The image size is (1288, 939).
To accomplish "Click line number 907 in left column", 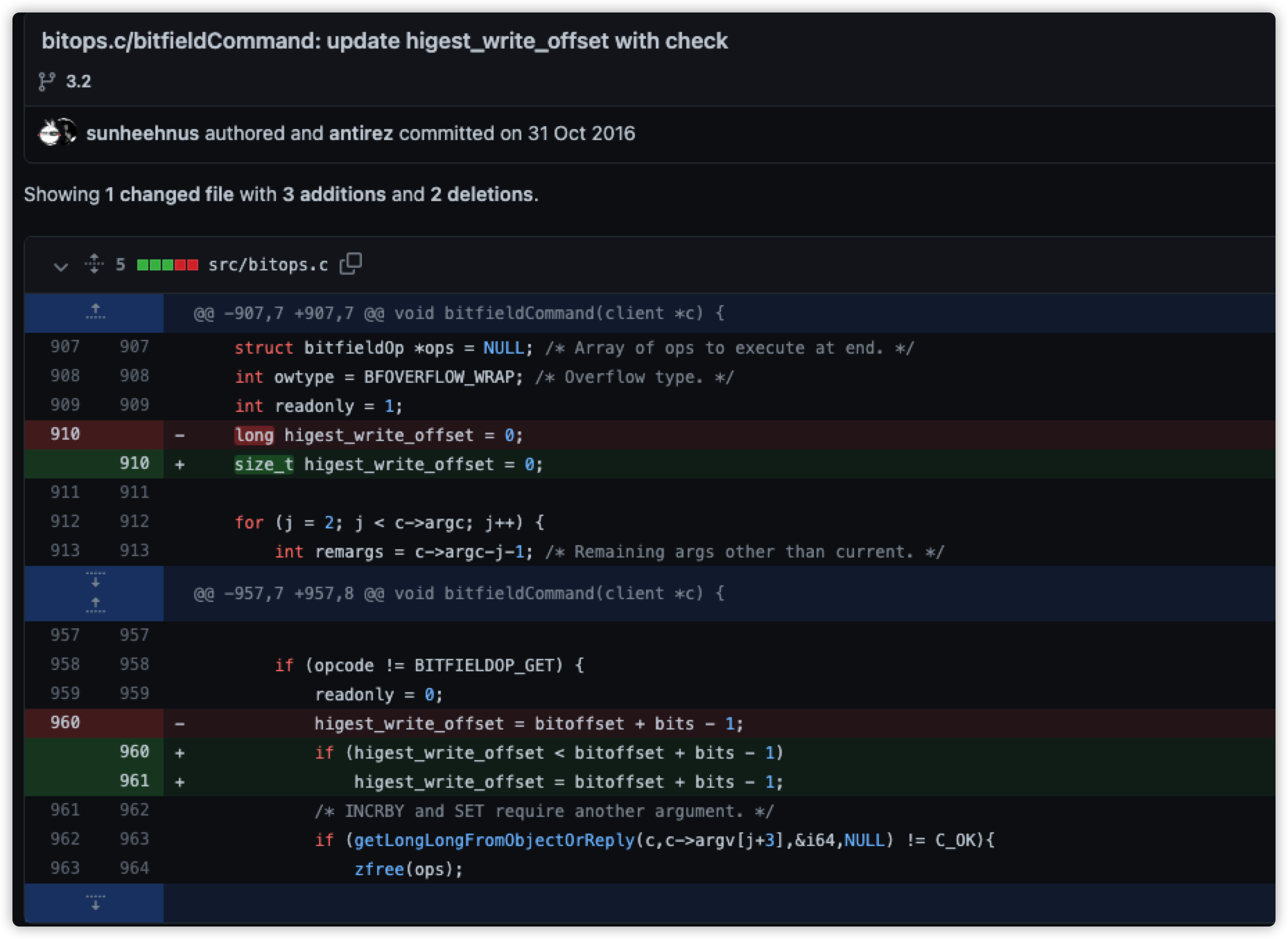I will 64,347.
